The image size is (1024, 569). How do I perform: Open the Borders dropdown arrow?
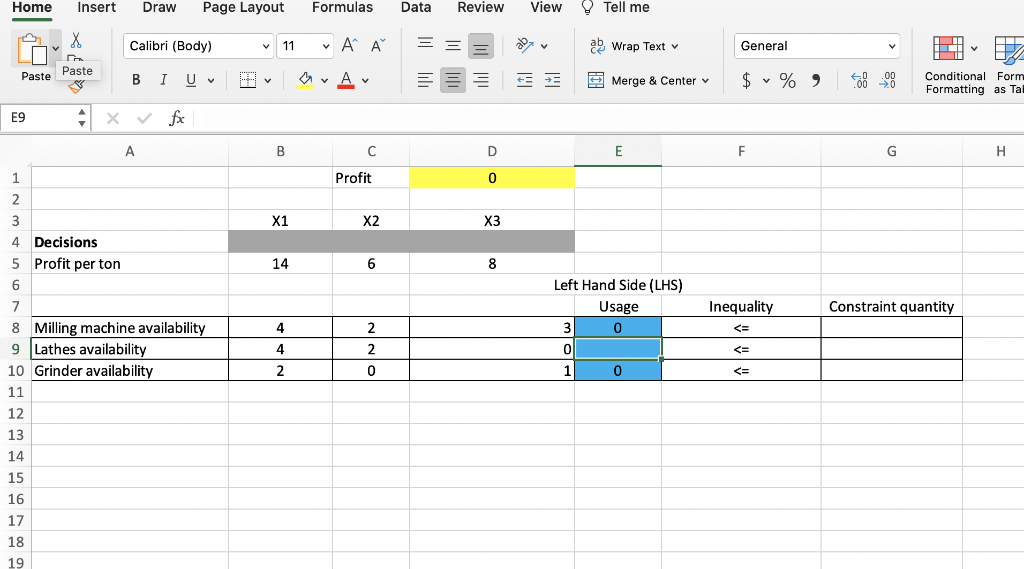[x=268, y=81]
